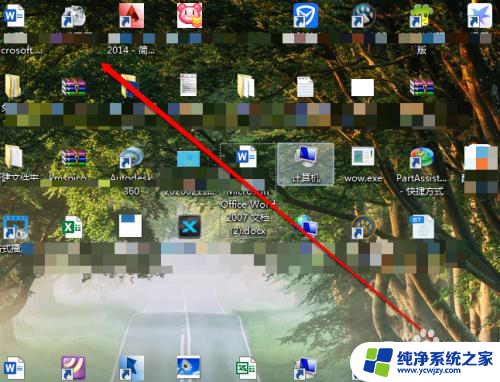Image resolution: width=500 pixels, height=382 pixels.
Task: Select the green broccoli character shortcut icon
Action: click(421, 15)
